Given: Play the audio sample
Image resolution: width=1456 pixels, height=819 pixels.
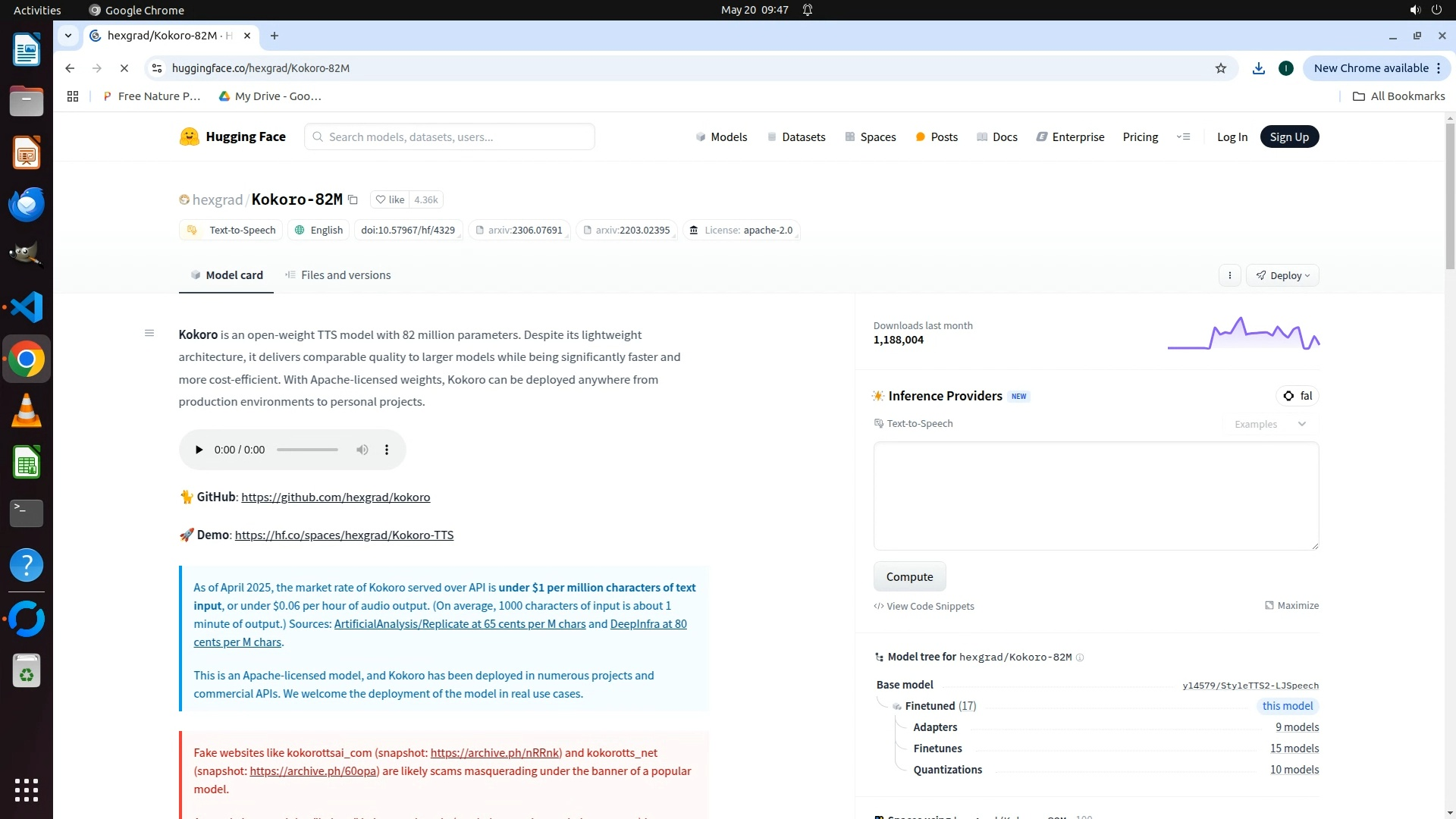Looking at the screenshot, I should pyautogui.click(x=199, y=450).
